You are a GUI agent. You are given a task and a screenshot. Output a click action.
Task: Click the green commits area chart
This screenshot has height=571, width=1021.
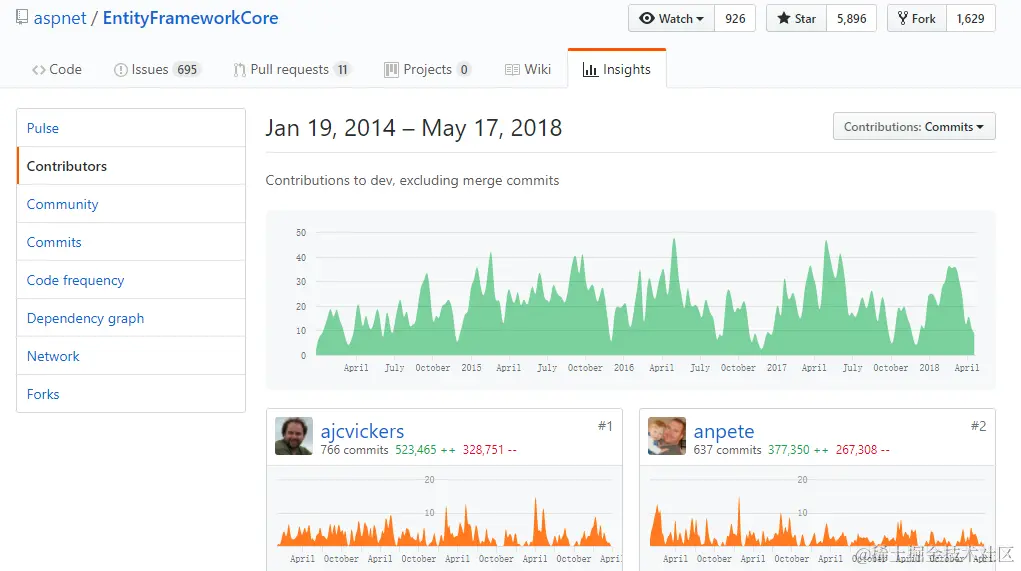tap(645, 298)
